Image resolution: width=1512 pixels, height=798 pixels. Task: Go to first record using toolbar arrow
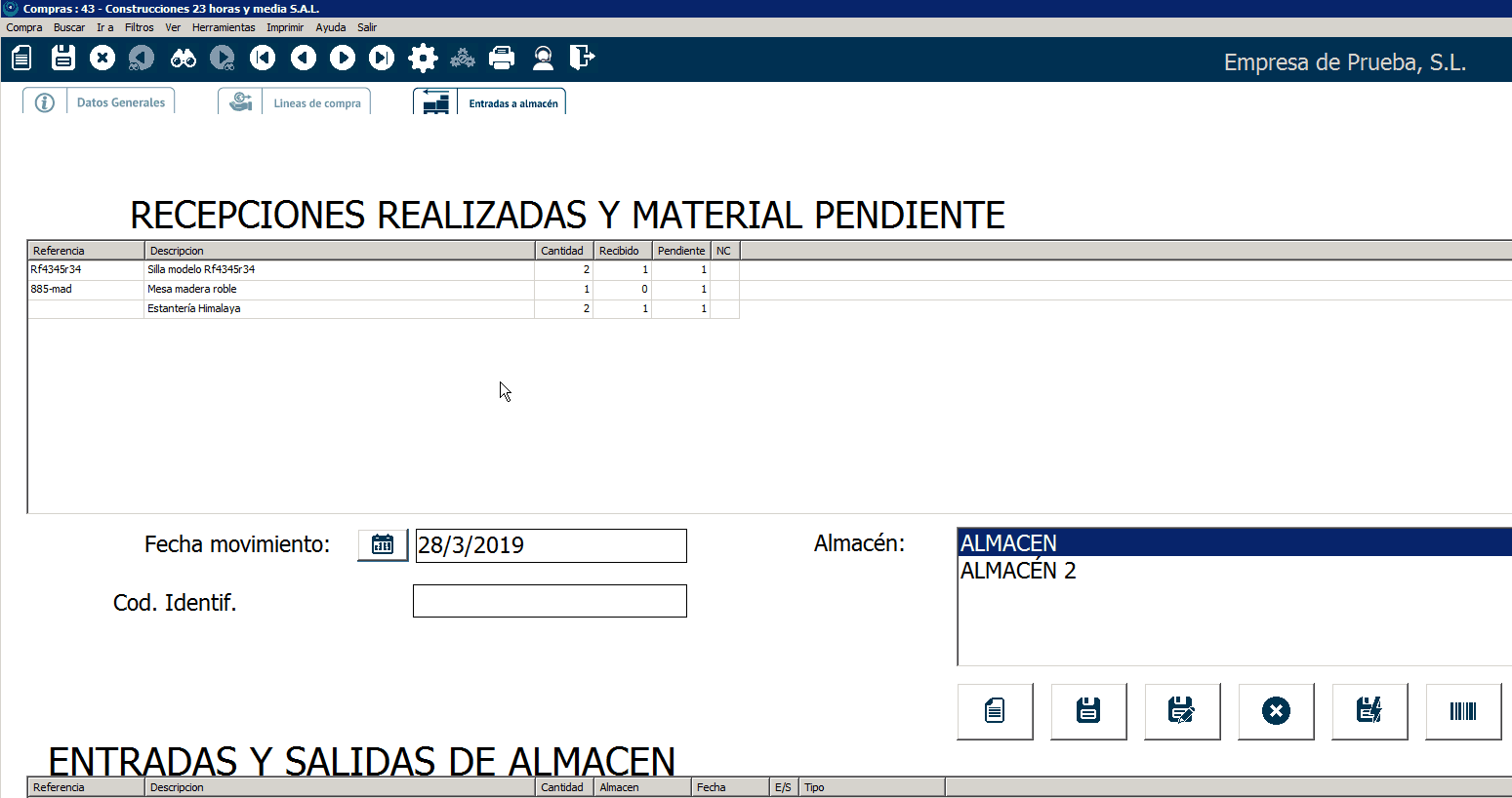263,59
